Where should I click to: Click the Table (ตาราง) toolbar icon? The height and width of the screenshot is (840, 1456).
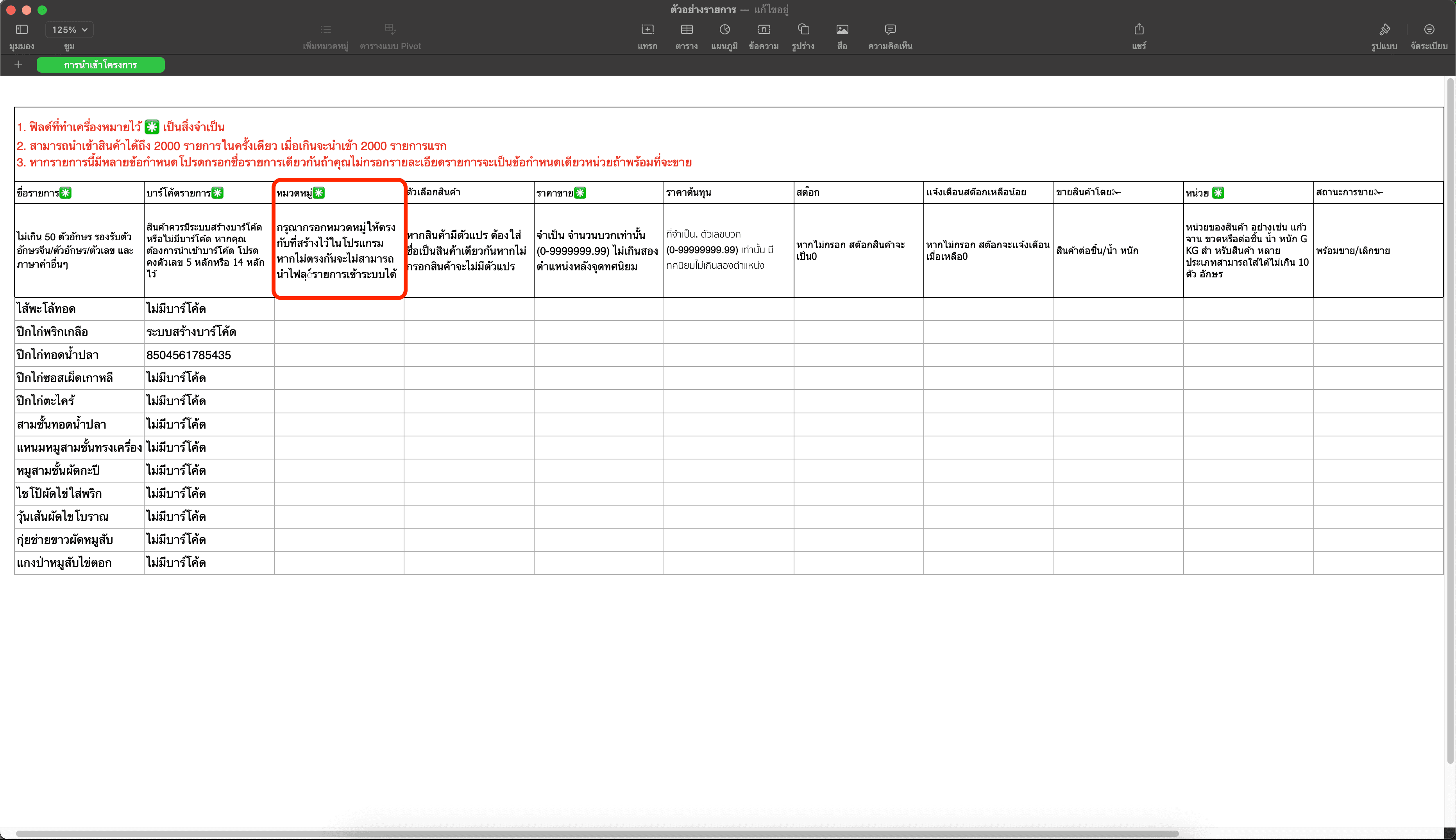(x=687, y=29)
